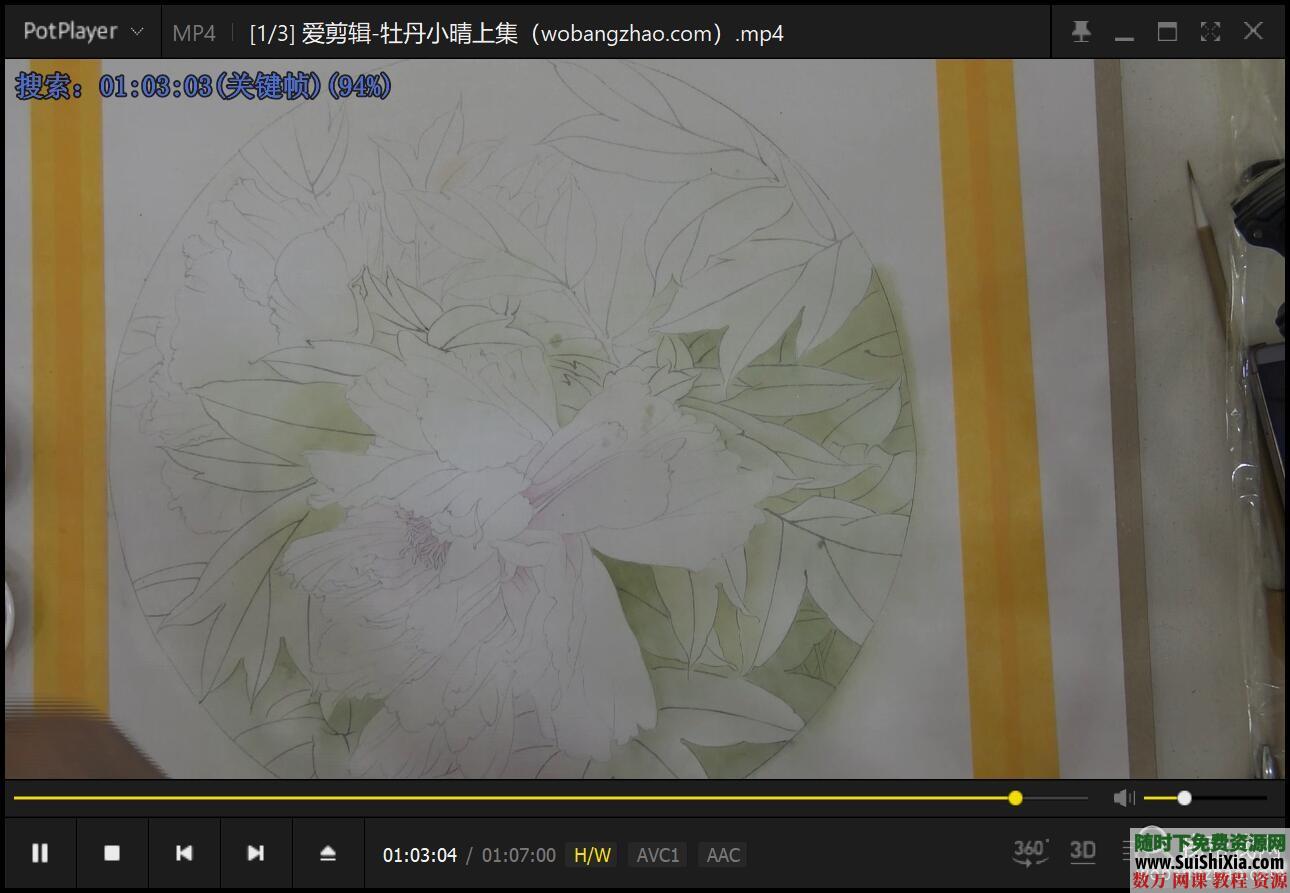Toggle the always-on-top pin
The width and height of the screenshot is (1290, 893).
pos(1081,31)
